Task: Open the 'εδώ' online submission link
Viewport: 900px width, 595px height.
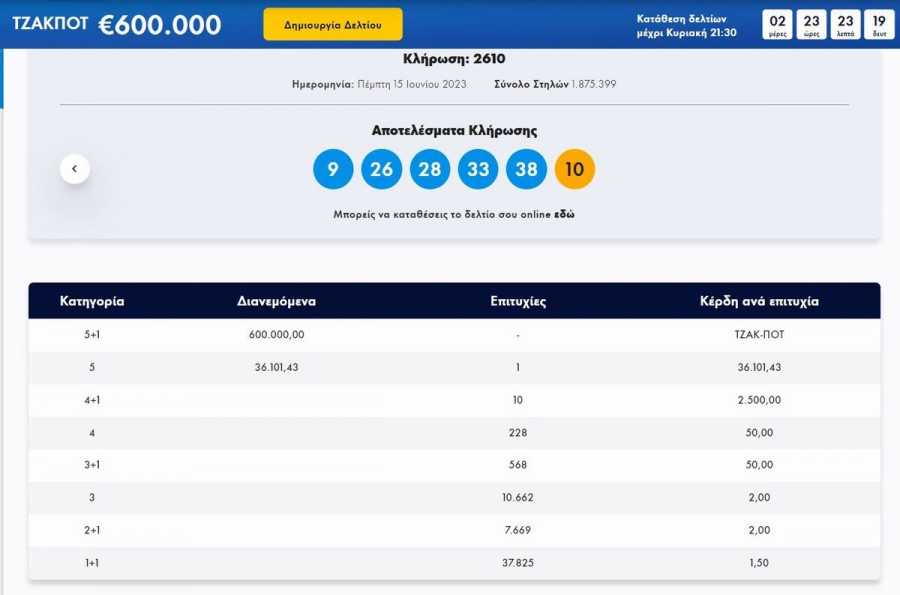Action: (x=565, y=214)
